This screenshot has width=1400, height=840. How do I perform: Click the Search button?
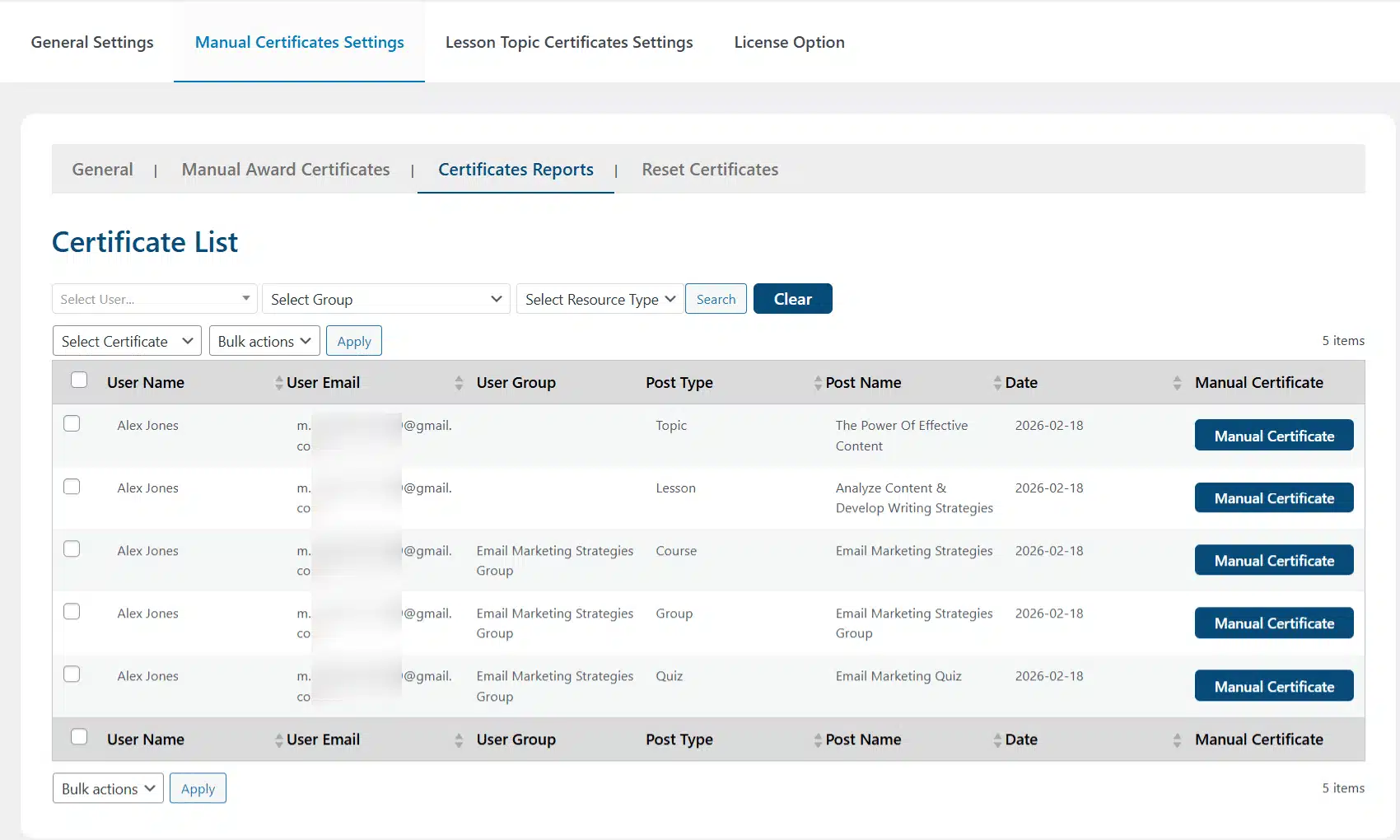[716, 299]
